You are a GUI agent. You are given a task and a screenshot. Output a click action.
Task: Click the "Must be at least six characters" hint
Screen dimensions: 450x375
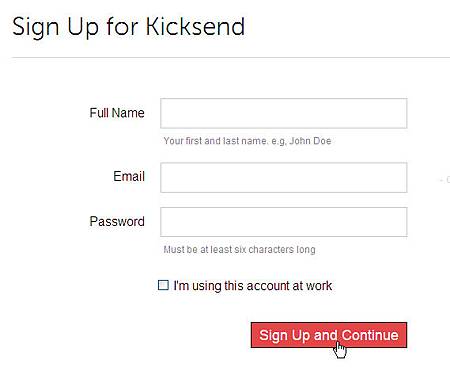click(x=239, y=250)
